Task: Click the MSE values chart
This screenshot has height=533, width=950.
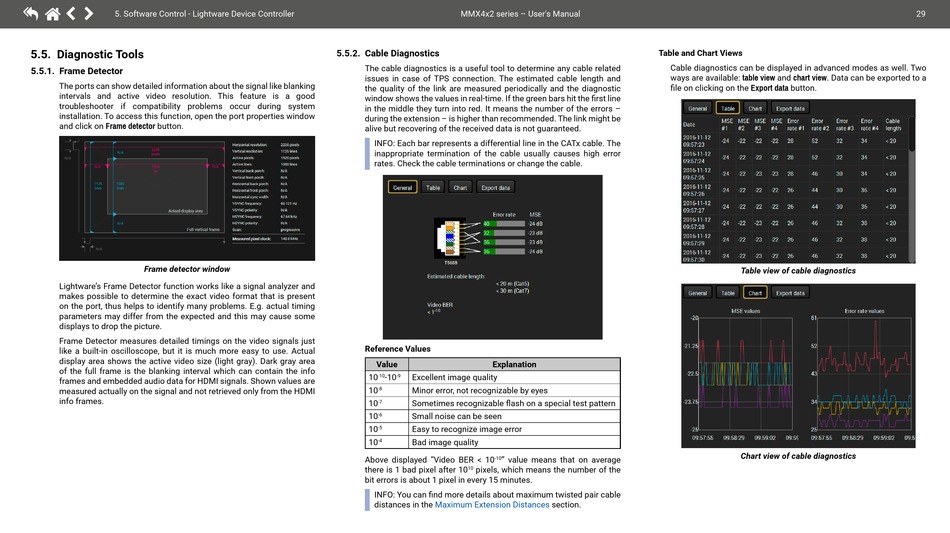Action: click(745, 372)
